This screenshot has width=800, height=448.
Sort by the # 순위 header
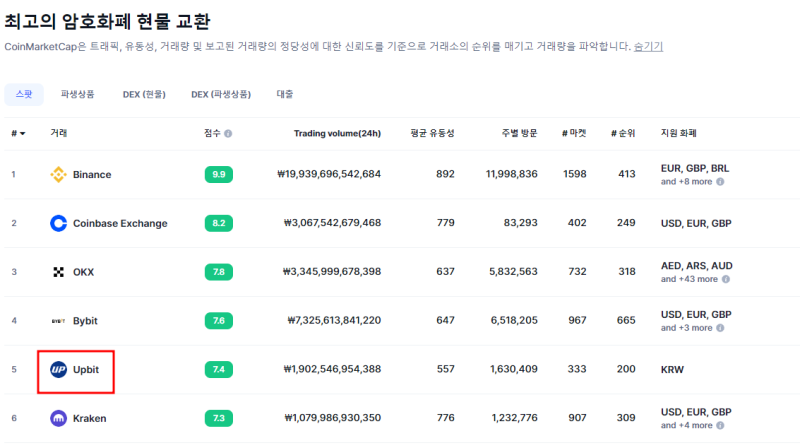[623, 133]
